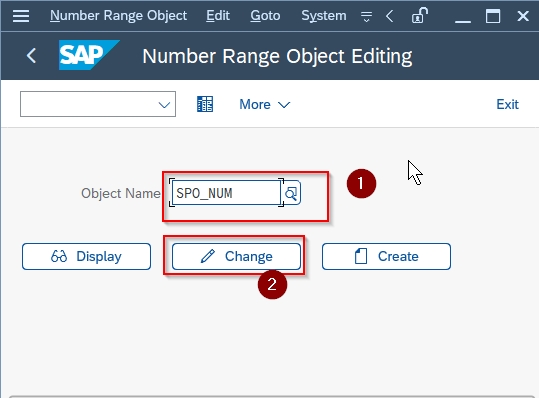Focus the Object Name input field
Viewport: 539px width, 398px height.
[x=227, y=193]
